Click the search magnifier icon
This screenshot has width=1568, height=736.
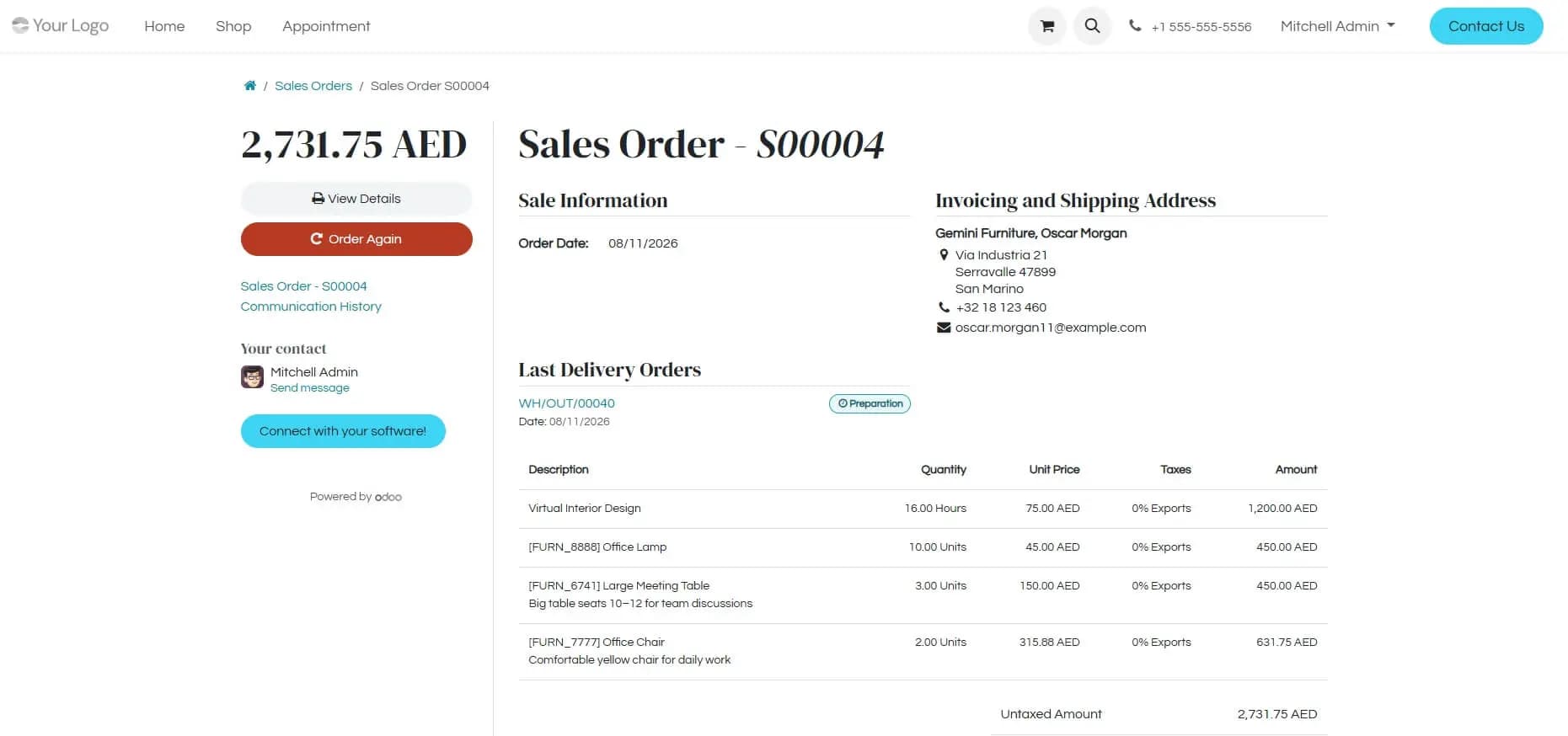[x=1092, y=26]
